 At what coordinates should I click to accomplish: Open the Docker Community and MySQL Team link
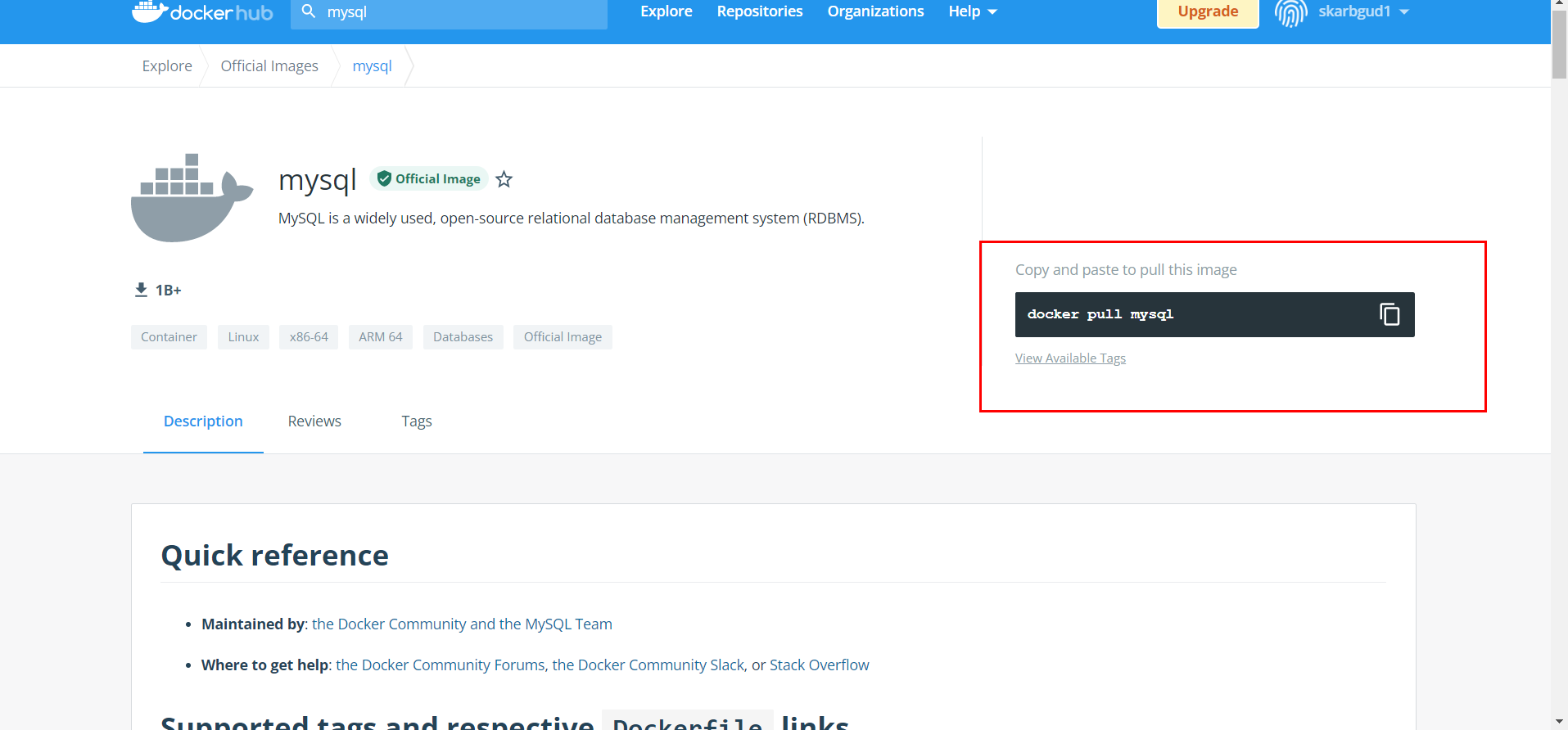(x=462, y=624)
